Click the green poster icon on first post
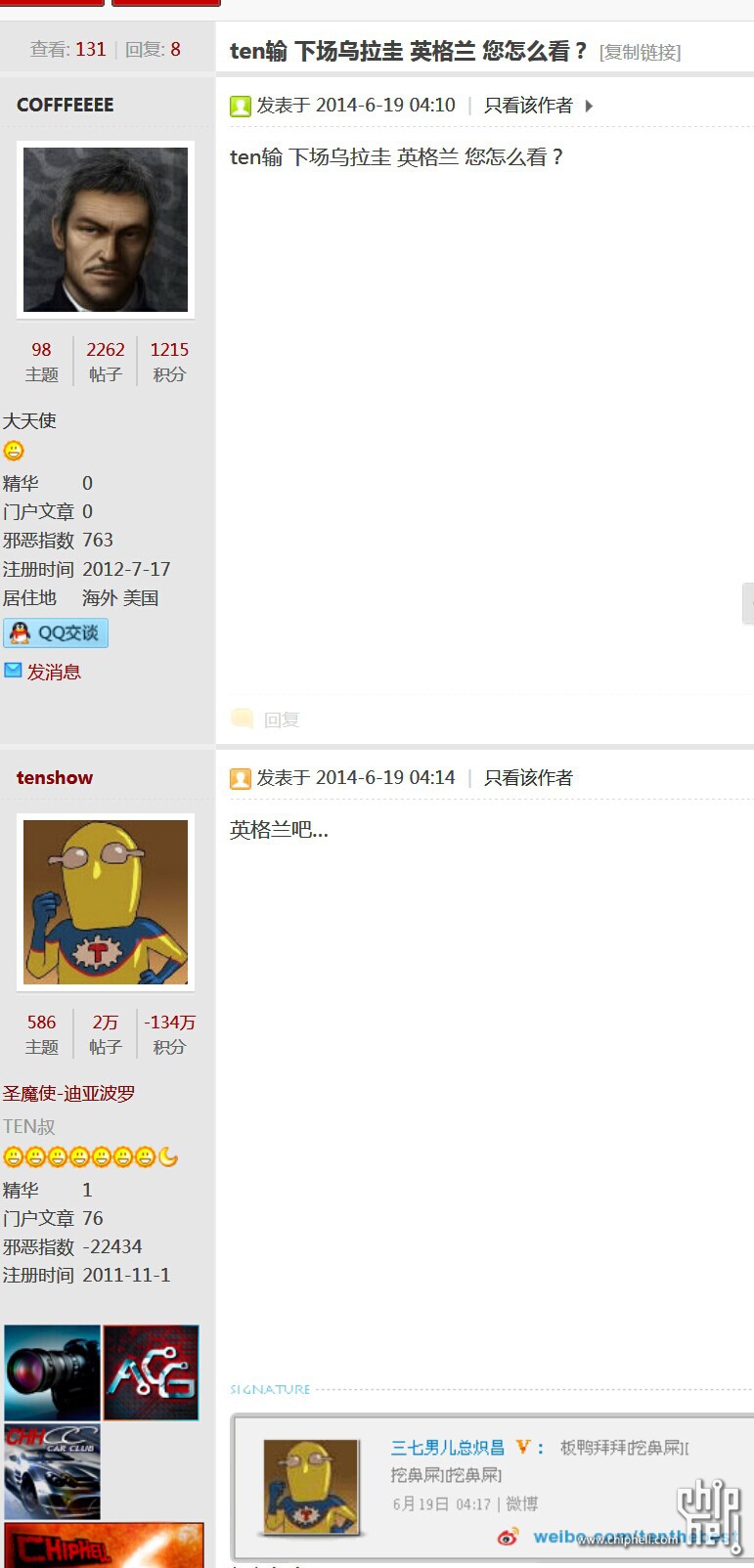 click(x=241, y=106)
